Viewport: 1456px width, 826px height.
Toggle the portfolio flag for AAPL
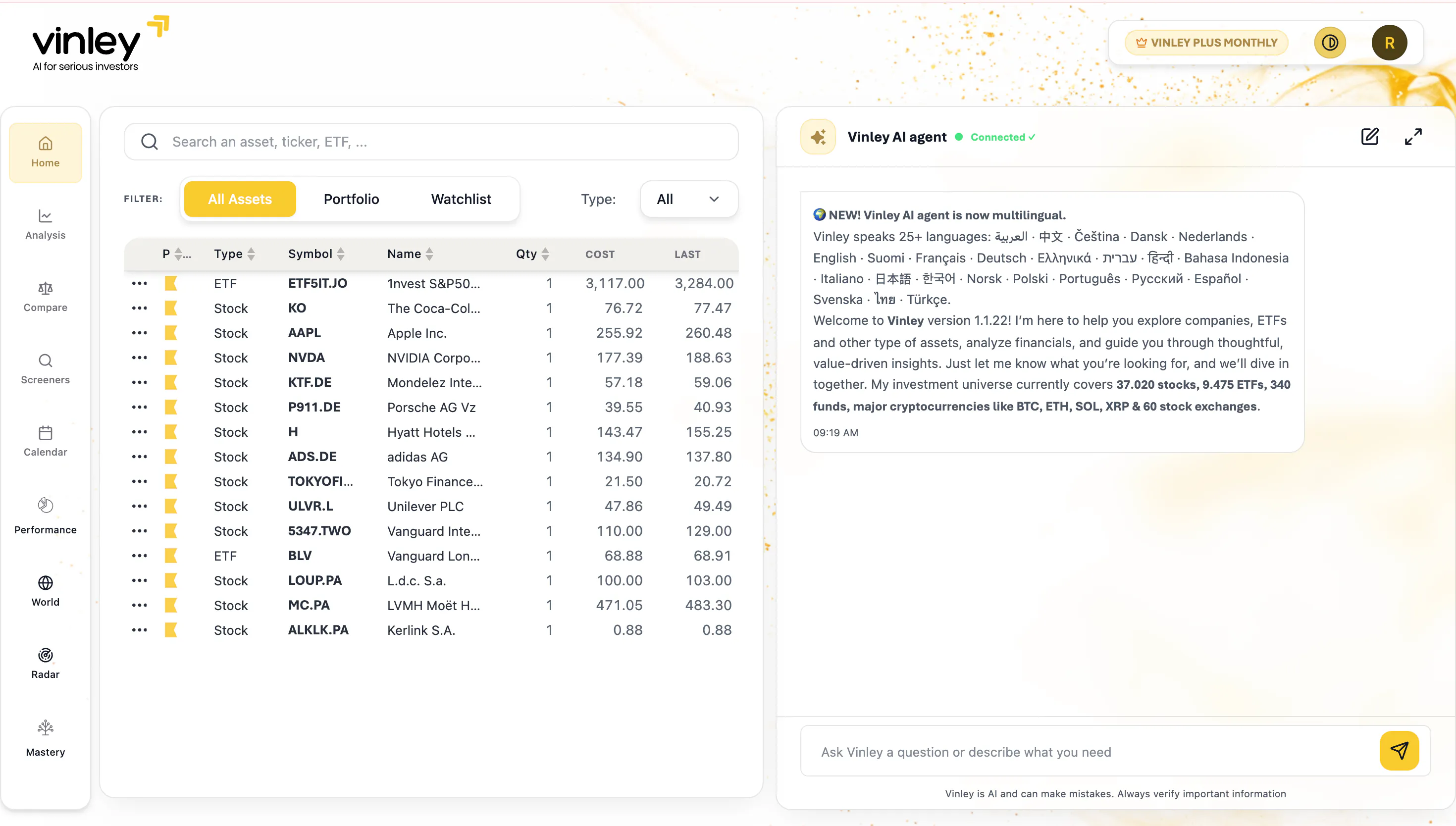171,333
